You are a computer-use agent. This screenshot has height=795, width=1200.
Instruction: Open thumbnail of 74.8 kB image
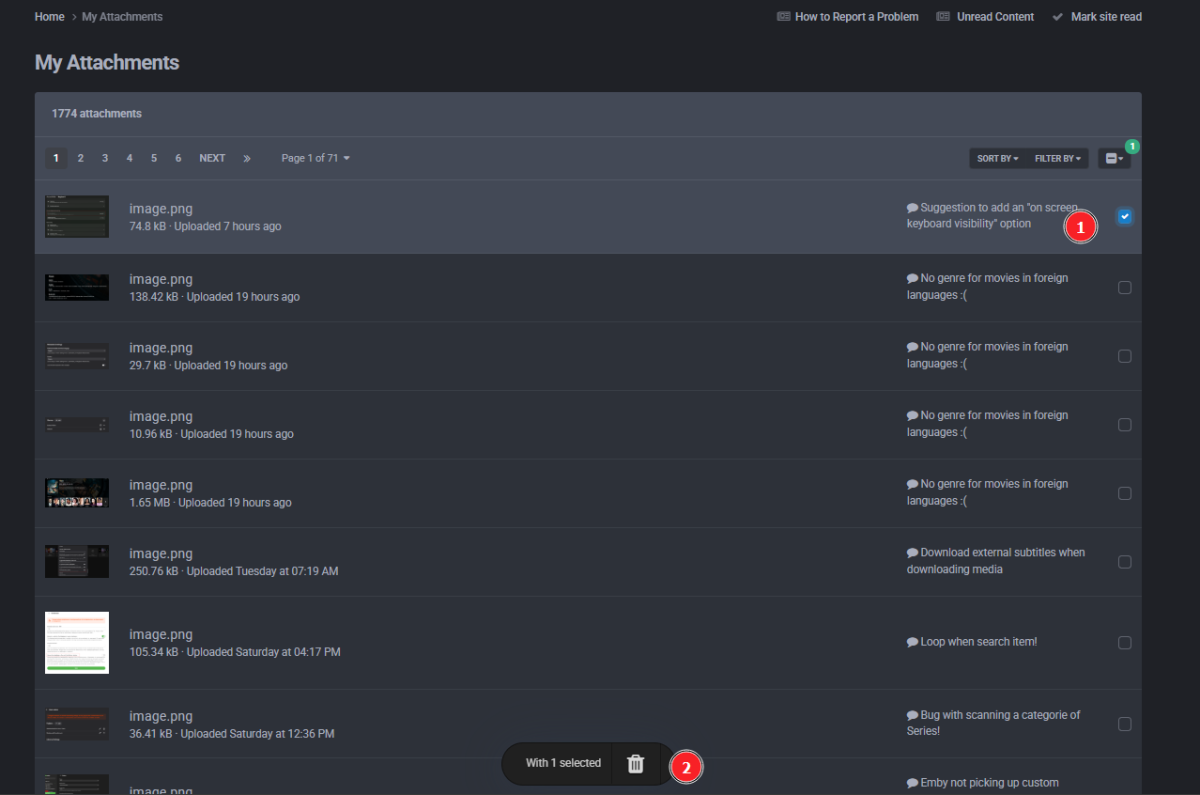click(77, 217)
